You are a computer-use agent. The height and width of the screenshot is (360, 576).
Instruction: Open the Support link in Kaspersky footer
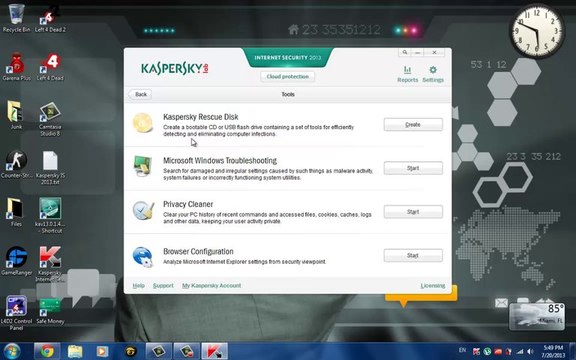click(x=163, y=285)
